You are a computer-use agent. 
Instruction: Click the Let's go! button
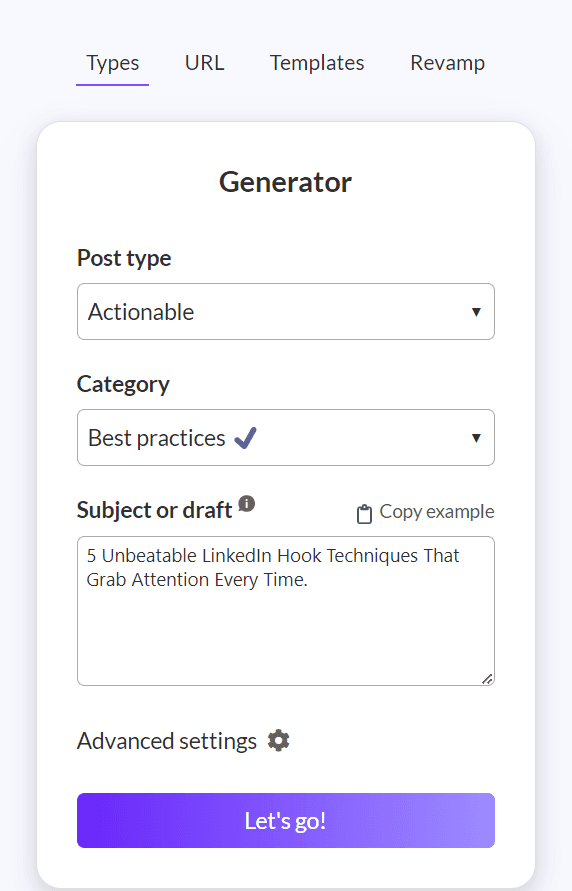point(286,821)
